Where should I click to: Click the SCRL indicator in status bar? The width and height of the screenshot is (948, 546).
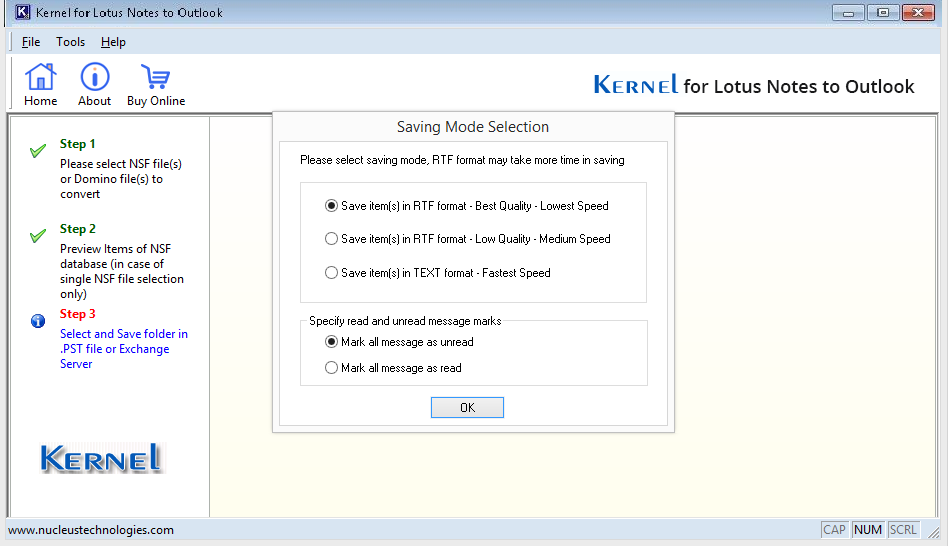tap(903, 530)
